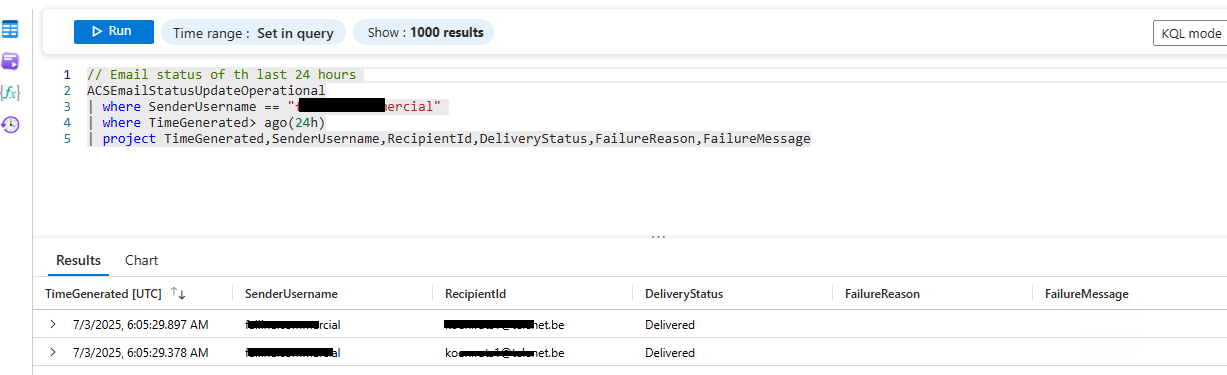
Task: Expand the 6:05:29.378 AM result row
Action: [x=53, y=352]
